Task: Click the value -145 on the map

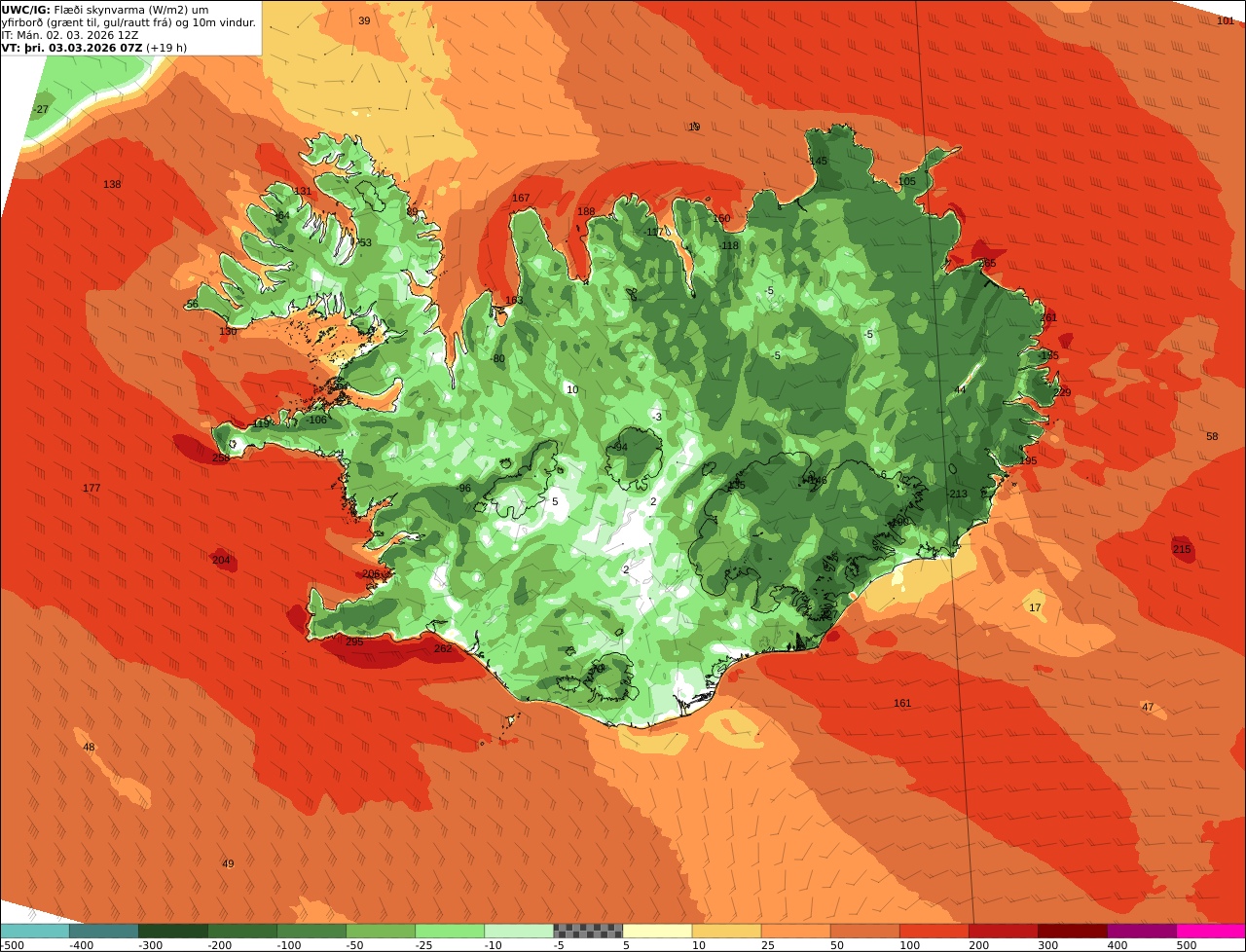Action: tap(817, 161)
